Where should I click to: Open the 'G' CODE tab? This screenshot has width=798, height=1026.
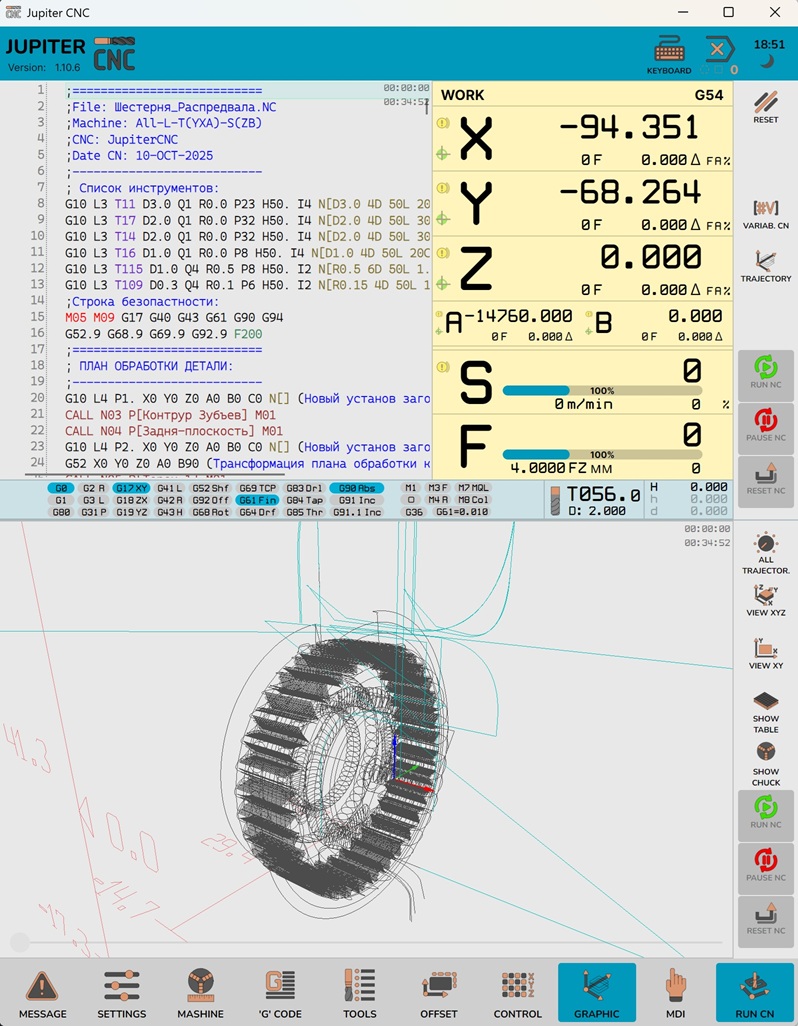(x=281, y=993)
